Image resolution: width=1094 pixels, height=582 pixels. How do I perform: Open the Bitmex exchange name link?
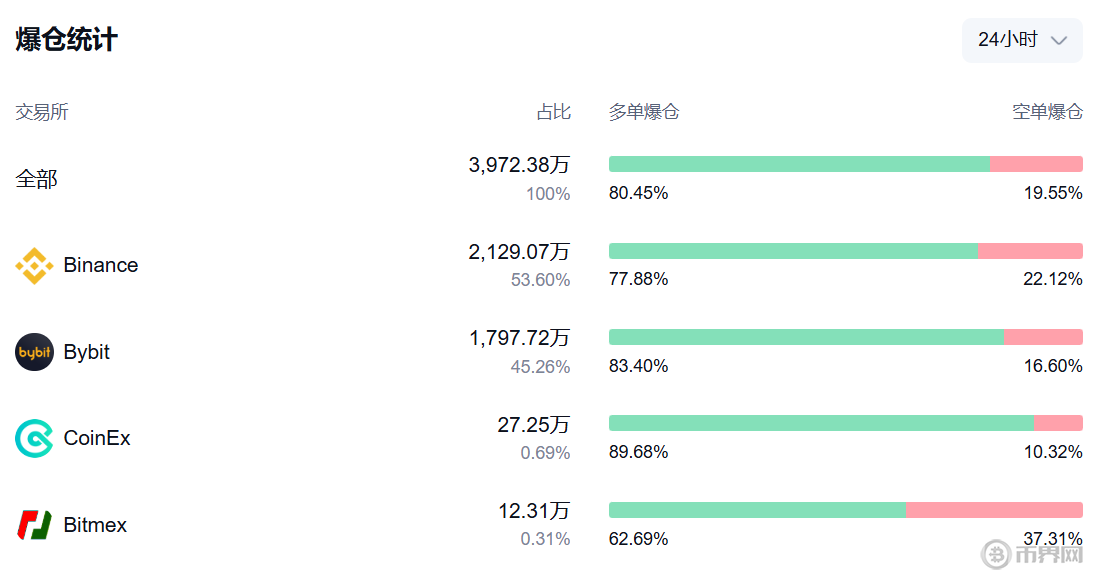pos(95,525)
